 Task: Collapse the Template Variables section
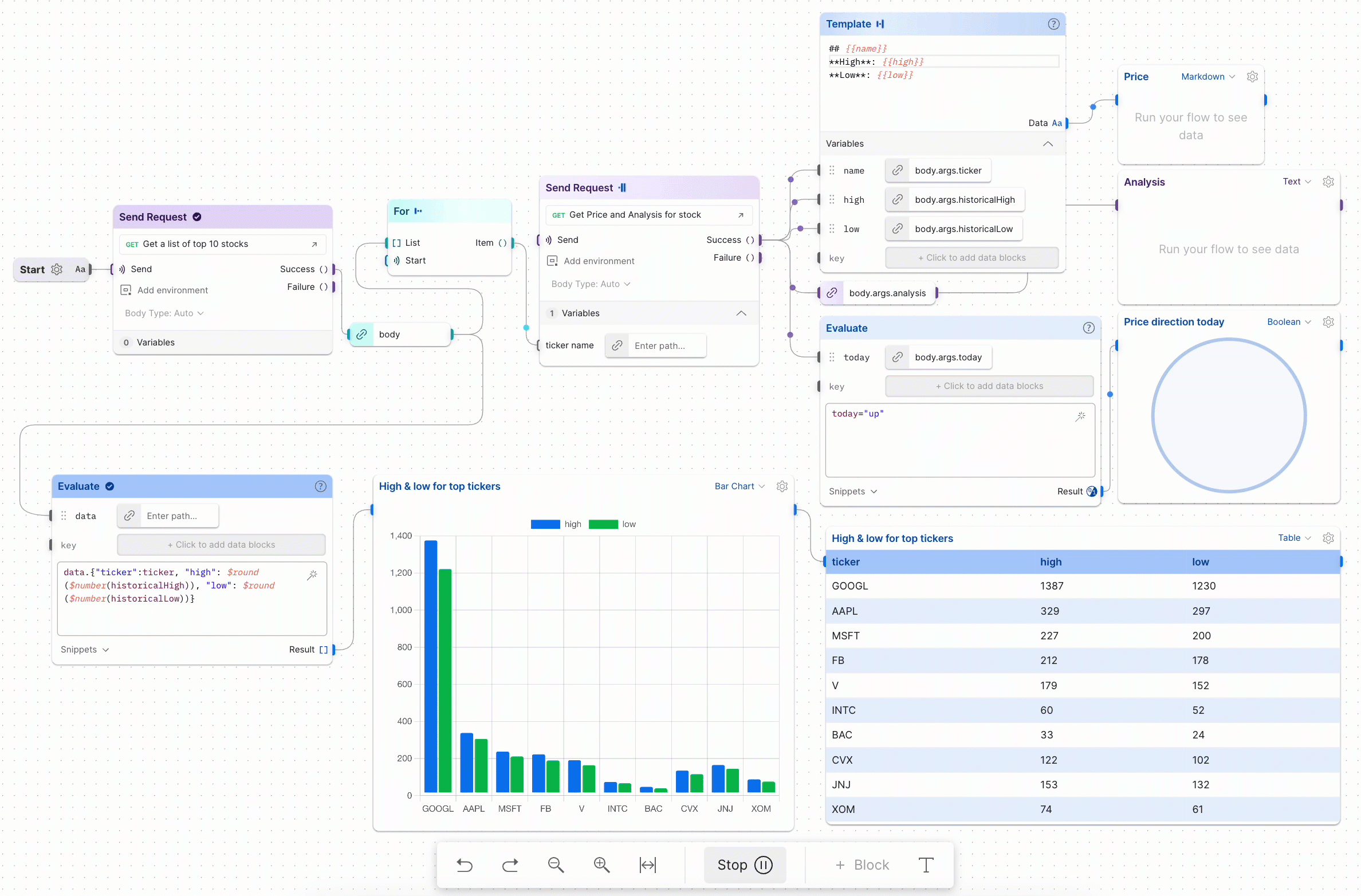[1048, 144]
